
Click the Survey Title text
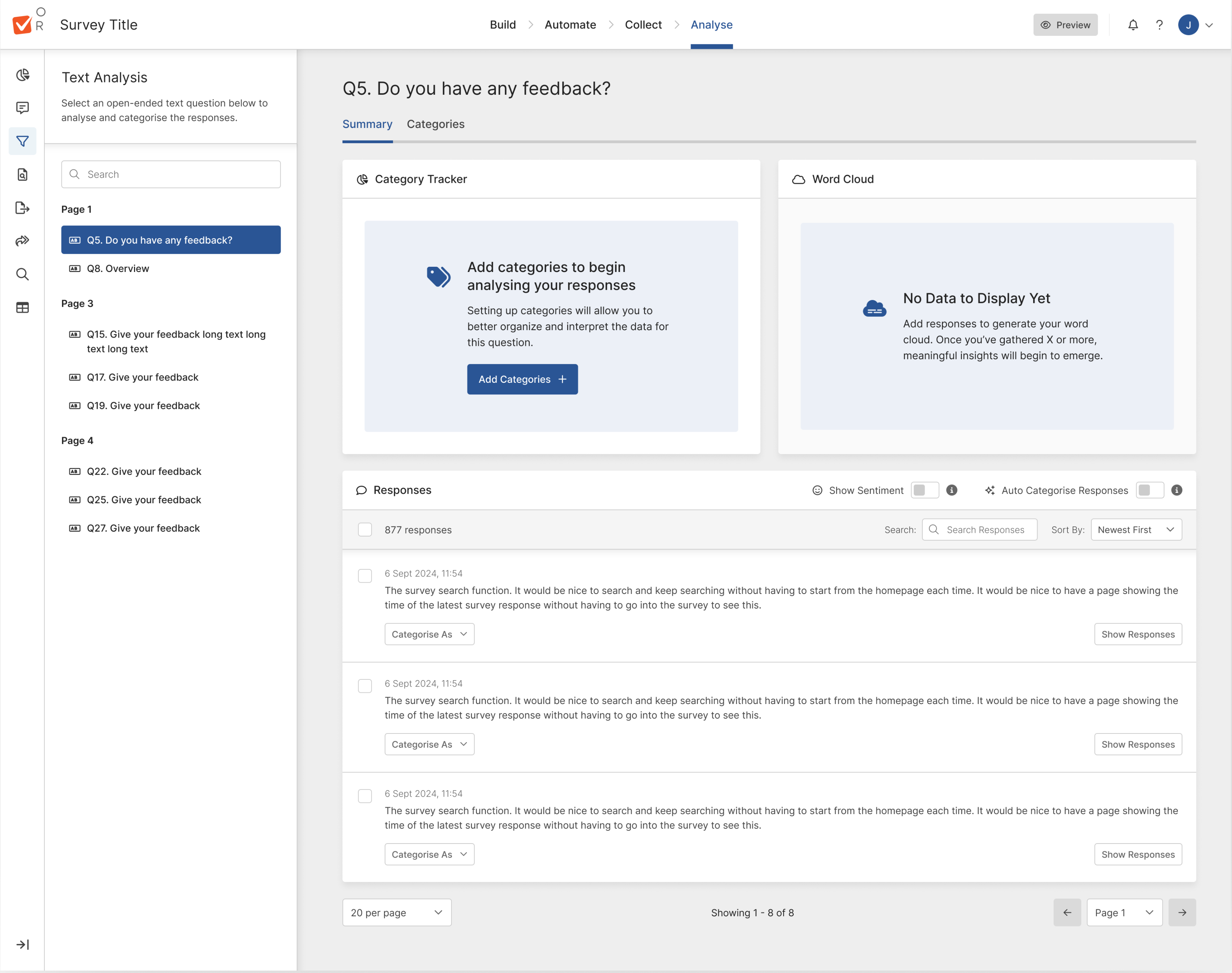tap(99, 25)
